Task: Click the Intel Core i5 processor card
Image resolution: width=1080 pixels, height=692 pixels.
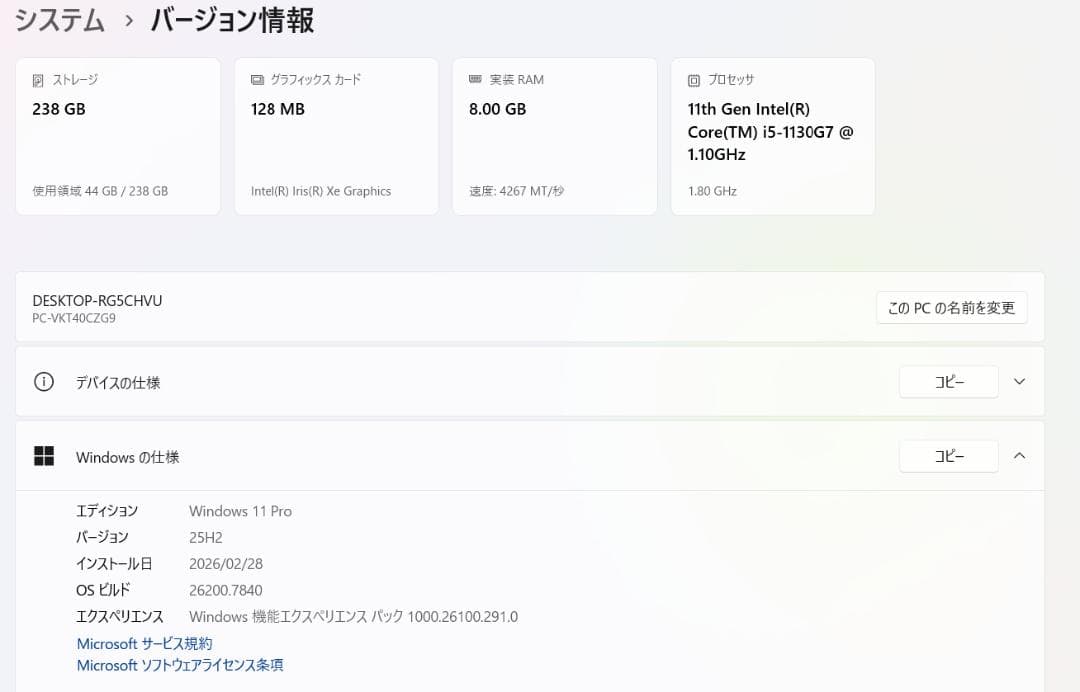Action: [772, 136]
